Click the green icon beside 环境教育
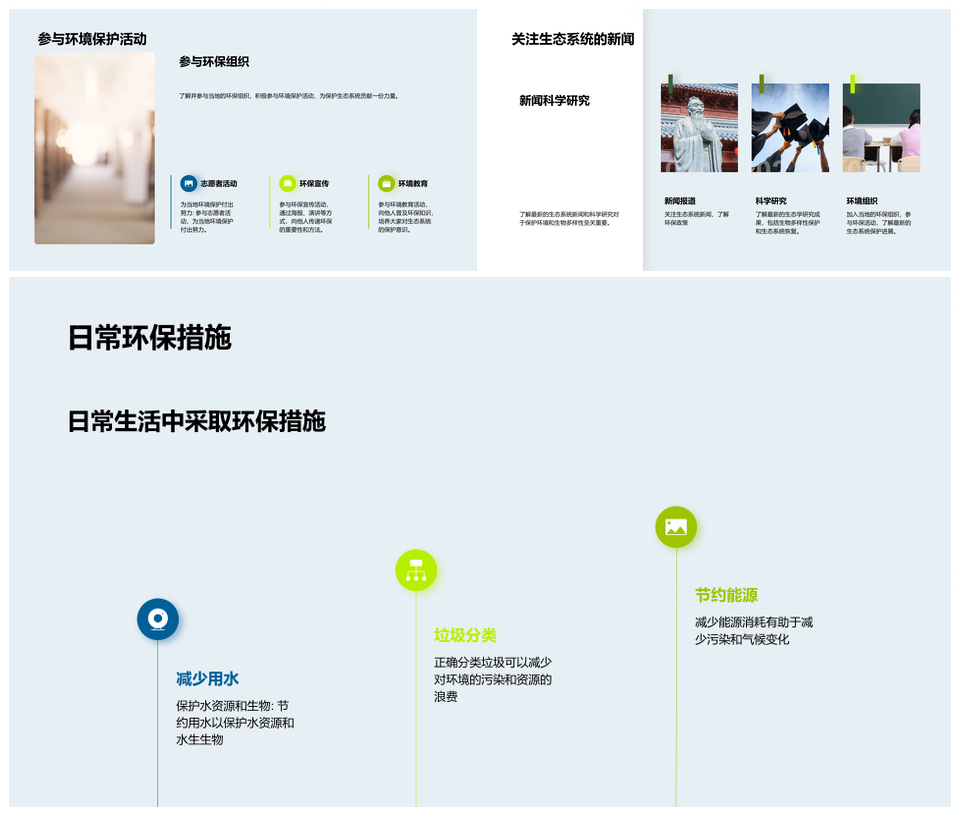The image size is (960, 816). tap(386, 183)
